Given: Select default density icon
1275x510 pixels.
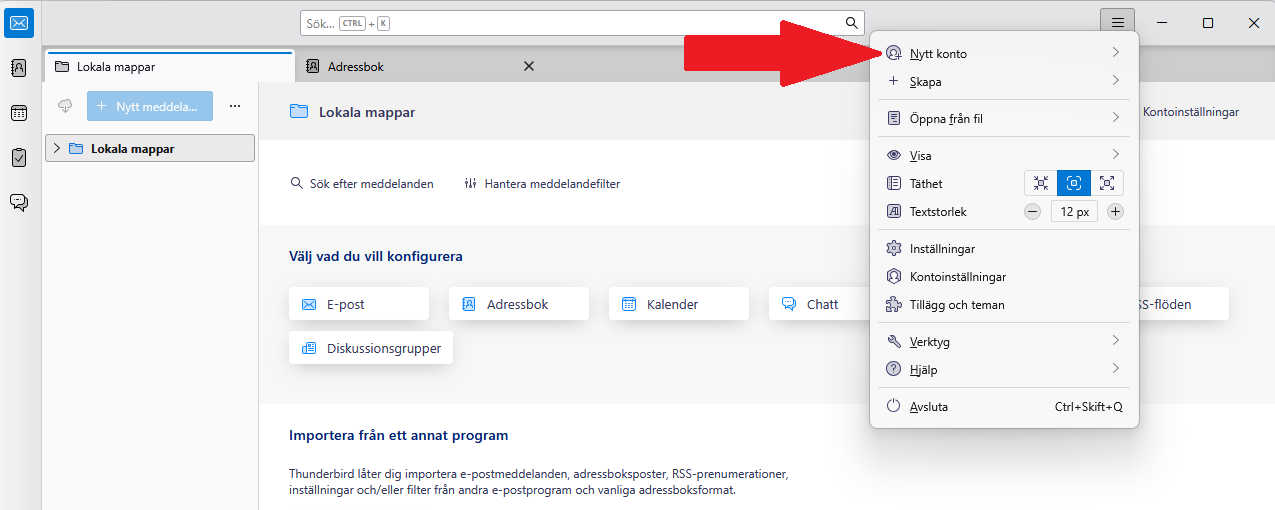Looking at the screenshot, I should [x=1074, y=183].
